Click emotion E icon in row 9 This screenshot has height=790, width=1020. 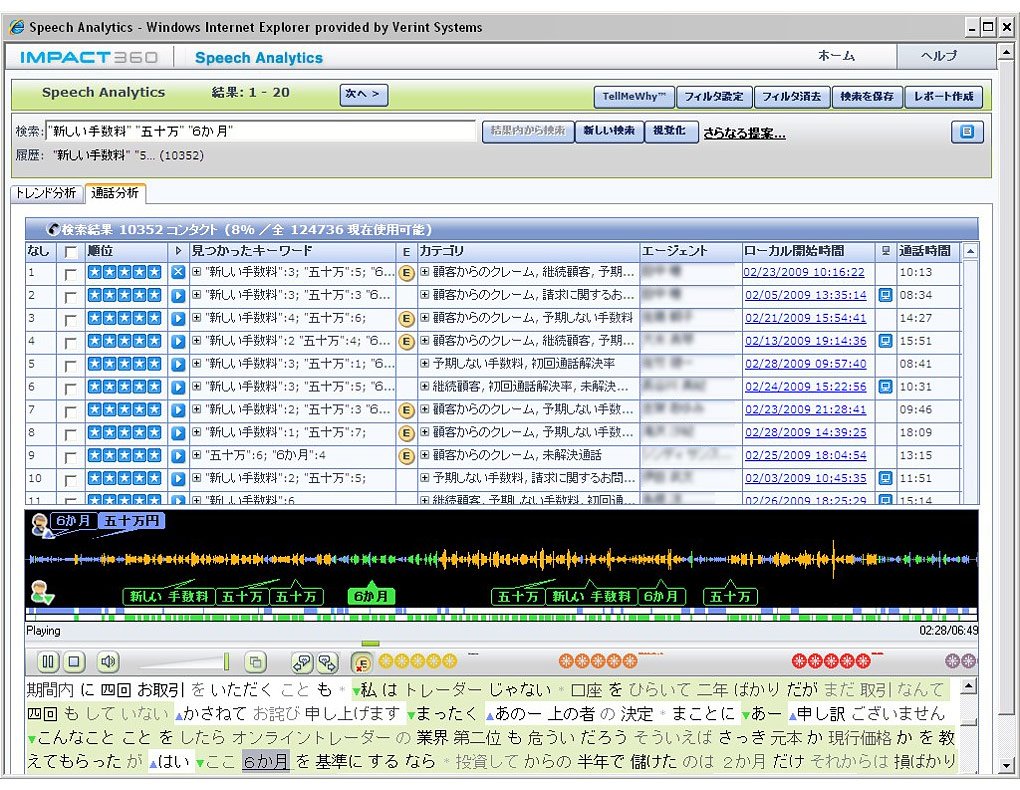coord(406,456)
